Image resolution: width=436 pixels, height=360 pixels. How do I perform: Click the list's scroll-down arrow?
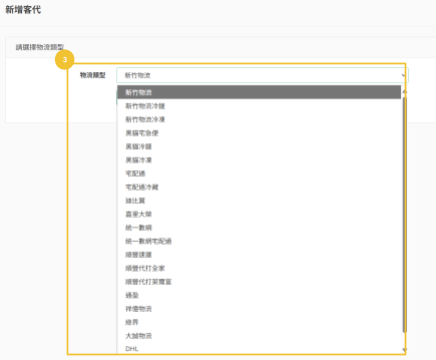(x=405, y=350)
